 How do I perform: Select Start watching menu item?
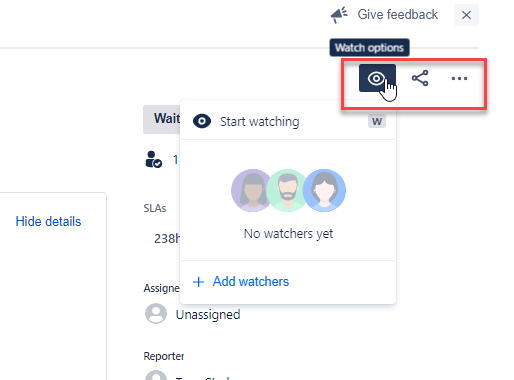(x=288, y=121)
